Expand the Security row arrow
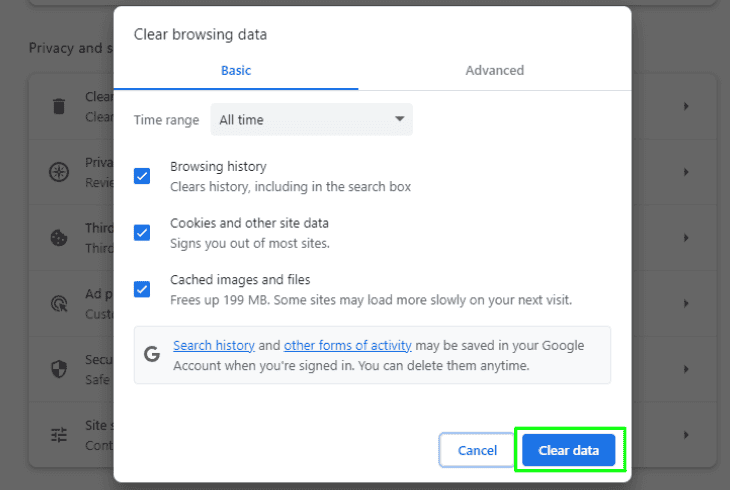The image size is (730, 490). pos(686,368)
